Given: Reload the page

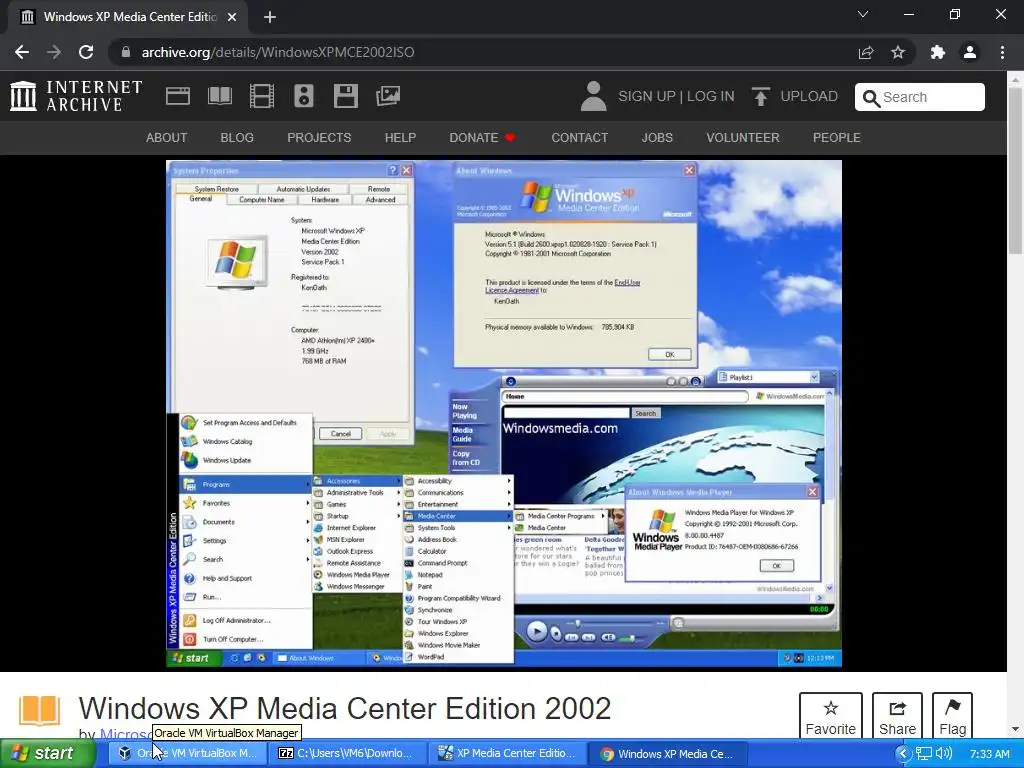Looking at the screenshot, I should tap(86, 52).
